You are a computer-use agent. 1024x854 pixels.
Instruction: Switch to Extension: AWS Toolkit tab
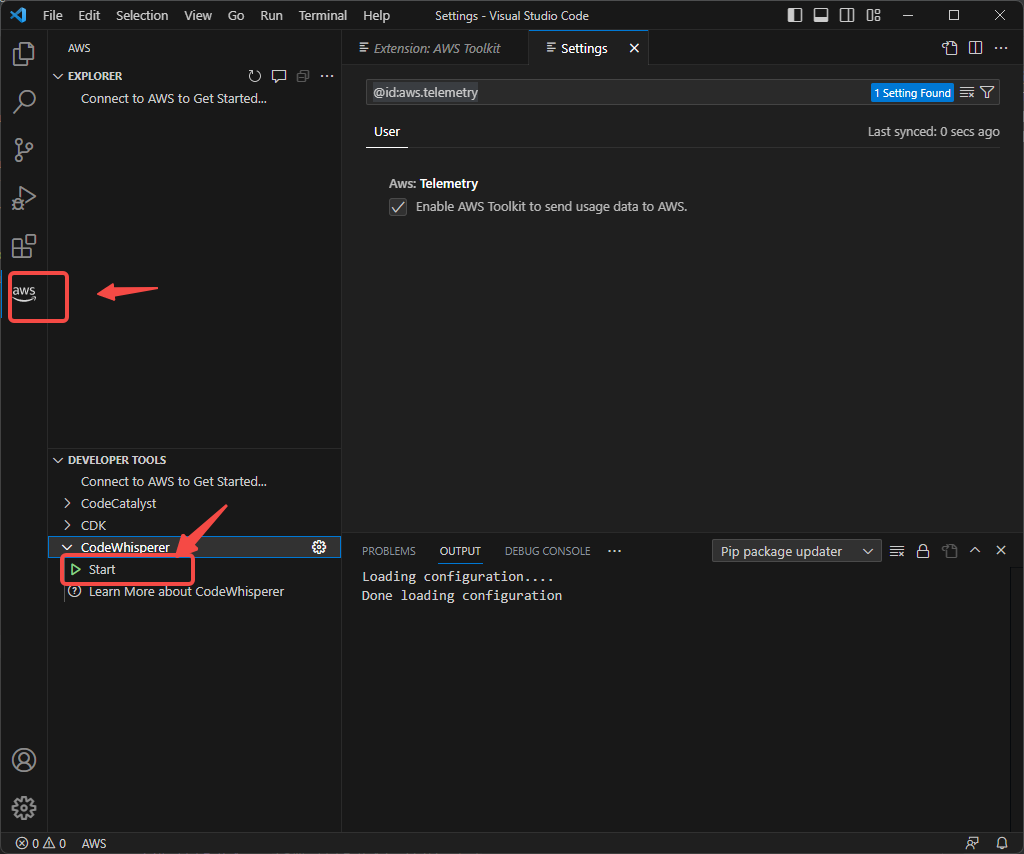tap(436, 48)
